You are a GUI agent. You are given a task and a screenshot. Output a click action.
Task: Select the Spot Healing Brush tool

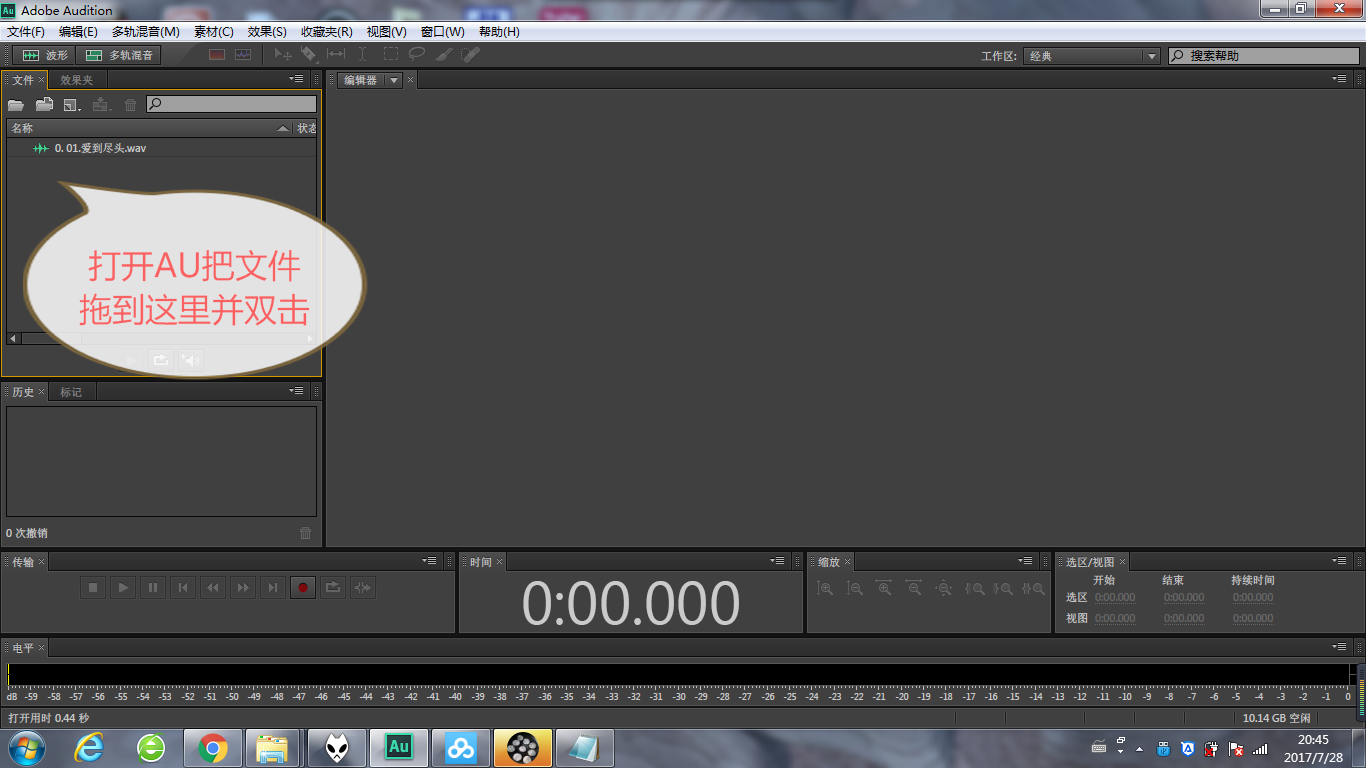(x=471, y=55)
